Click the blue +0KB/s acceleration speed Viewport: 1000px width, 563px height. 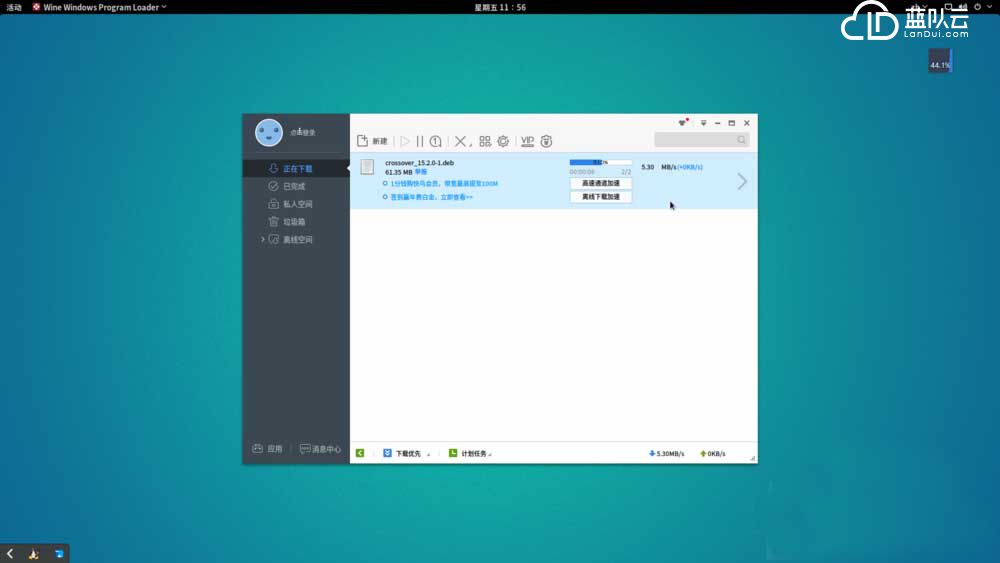pyautogui.click(x=690, y=167)
